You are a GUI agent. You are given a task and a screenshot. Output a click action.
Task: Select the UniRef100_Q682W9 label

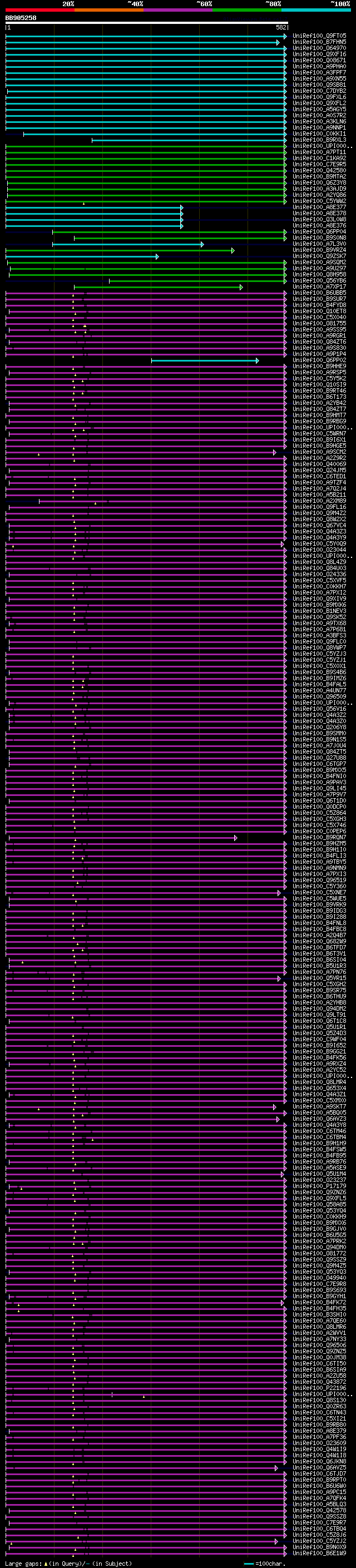(319, 942)
